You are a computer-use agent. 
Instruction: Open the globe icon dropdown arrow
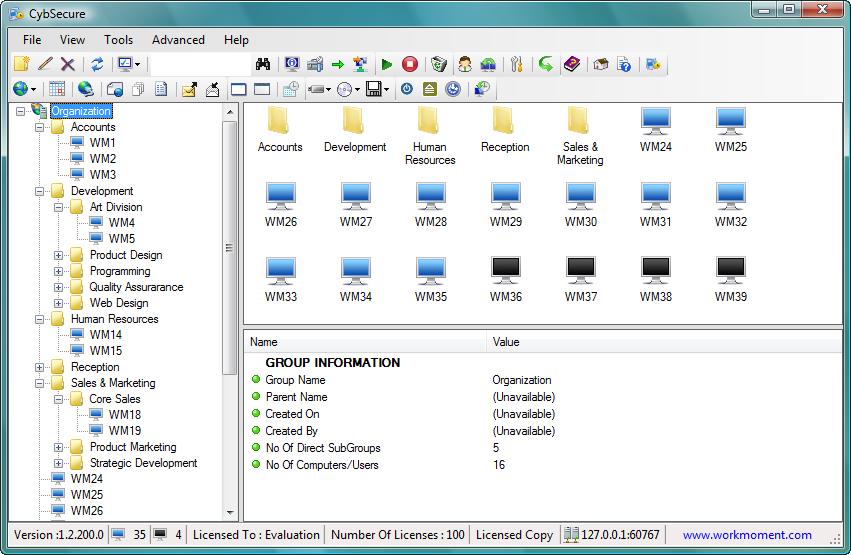pyautogui.click(x=34, y=89)
